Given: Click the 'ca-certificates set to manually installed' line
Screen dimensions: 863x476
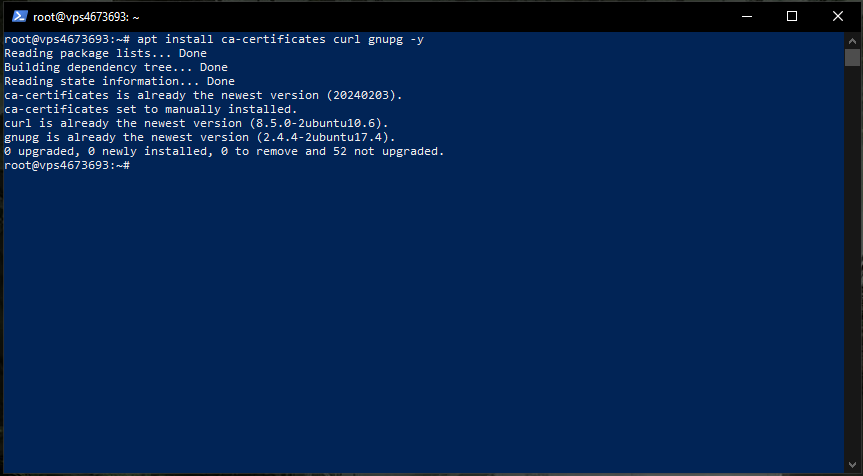Looking at the screenshot, I should click(150, 109).
